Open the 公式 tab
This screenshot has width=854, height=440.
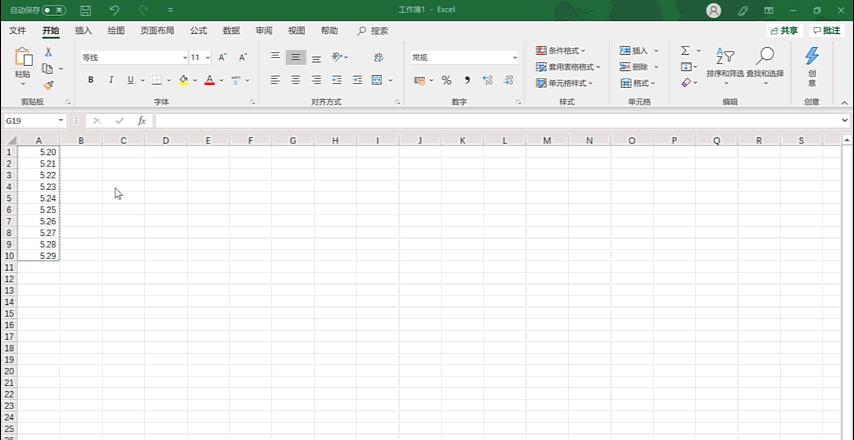pyautogui.click(x=198, y=31)
